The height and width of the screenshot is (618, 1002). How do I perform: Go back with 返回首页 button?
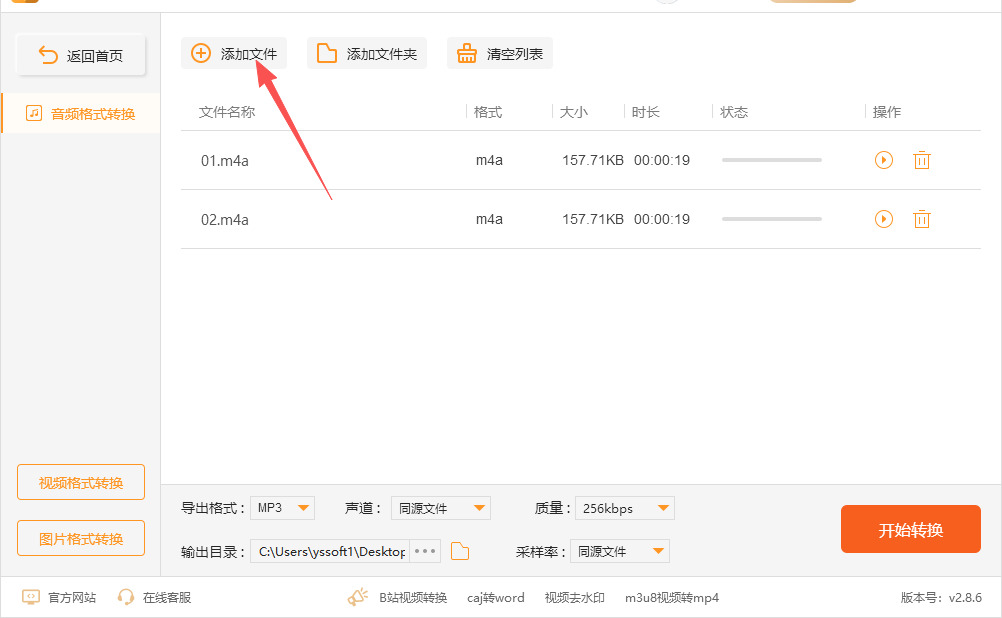point(81,56)
